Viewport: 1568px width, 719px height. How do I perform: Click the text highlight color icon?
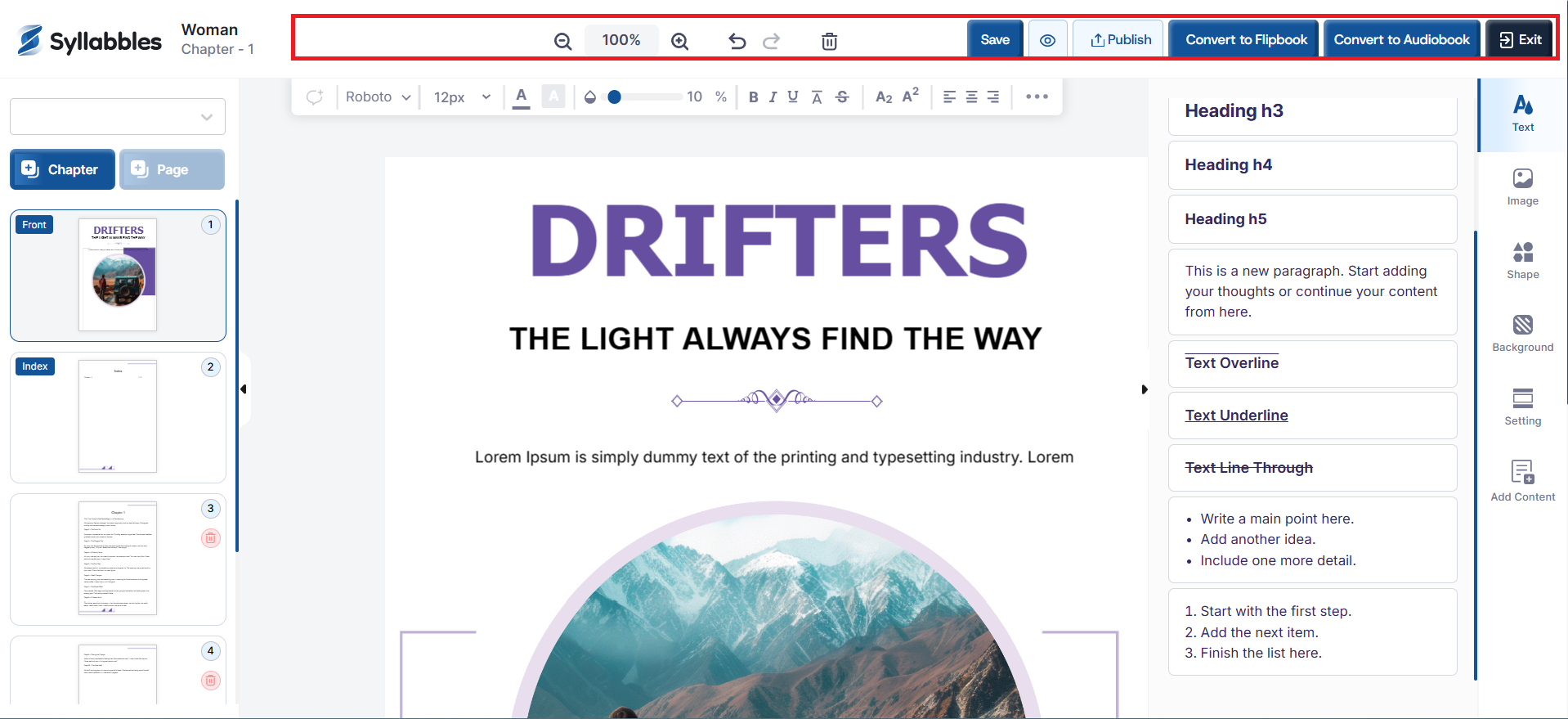[x=553, y=97]
